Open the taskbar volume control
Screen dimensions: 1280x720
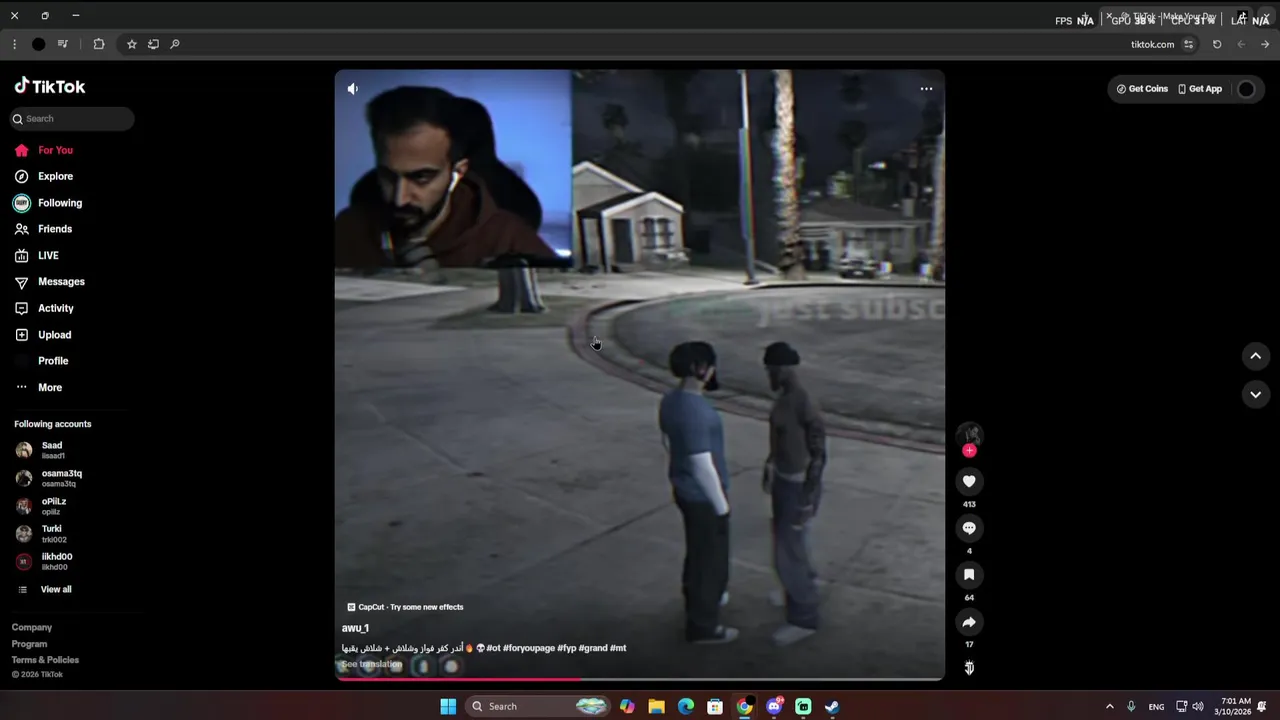1198,707
